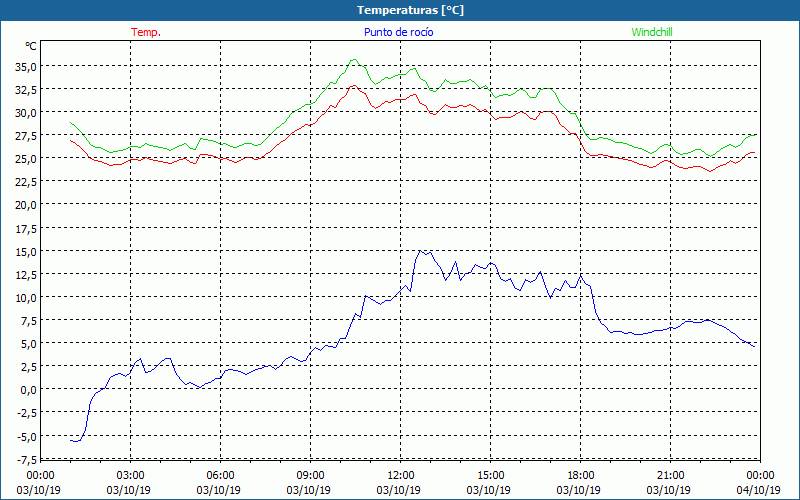This screenshot has width=800, height=500.
Task: Click the 12:00 time axis label
Action: [x=401, y=476]
